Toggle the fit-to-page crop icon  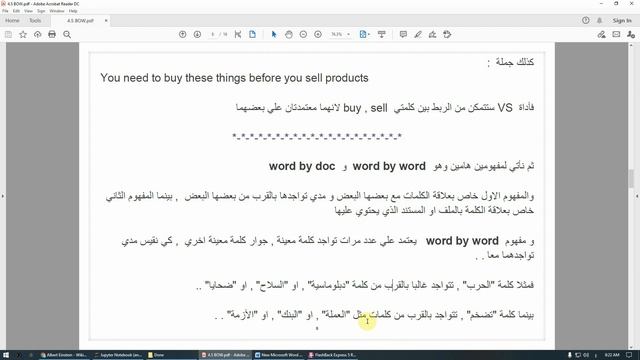(x=238, y=35)
